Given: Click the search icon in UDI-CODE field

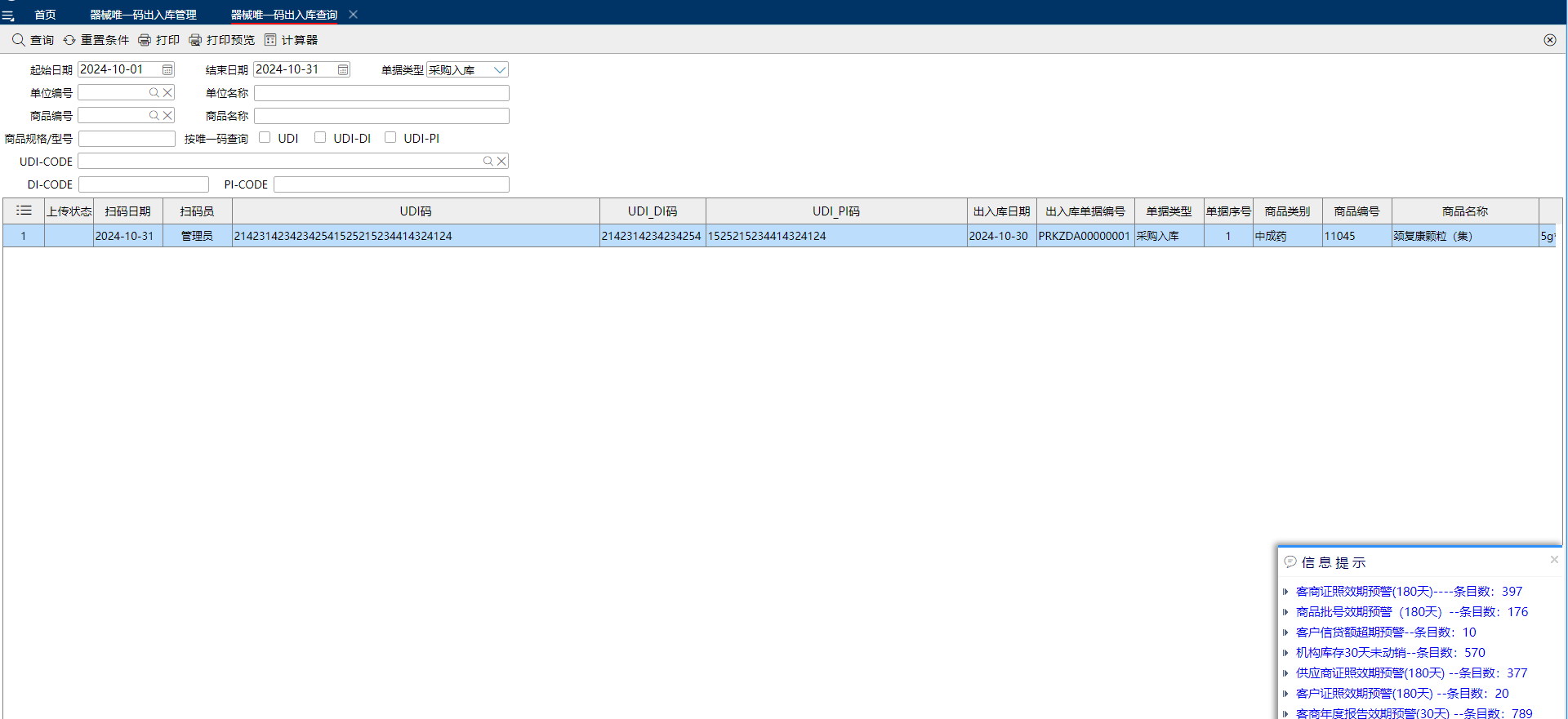Looking at the screenshot, I should 488,161.
